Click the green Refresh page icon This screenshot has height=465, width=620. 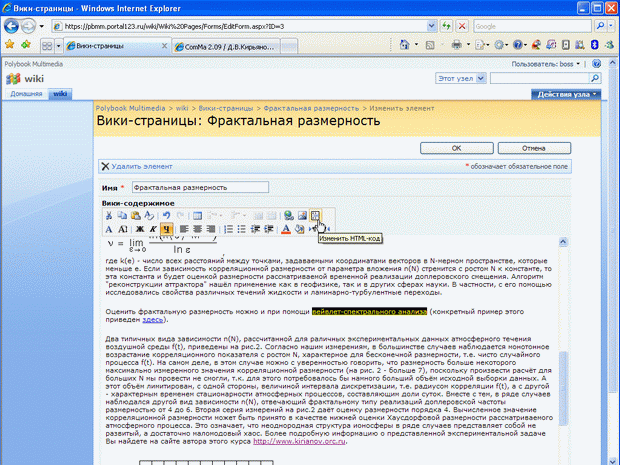(x=446, y=26)
